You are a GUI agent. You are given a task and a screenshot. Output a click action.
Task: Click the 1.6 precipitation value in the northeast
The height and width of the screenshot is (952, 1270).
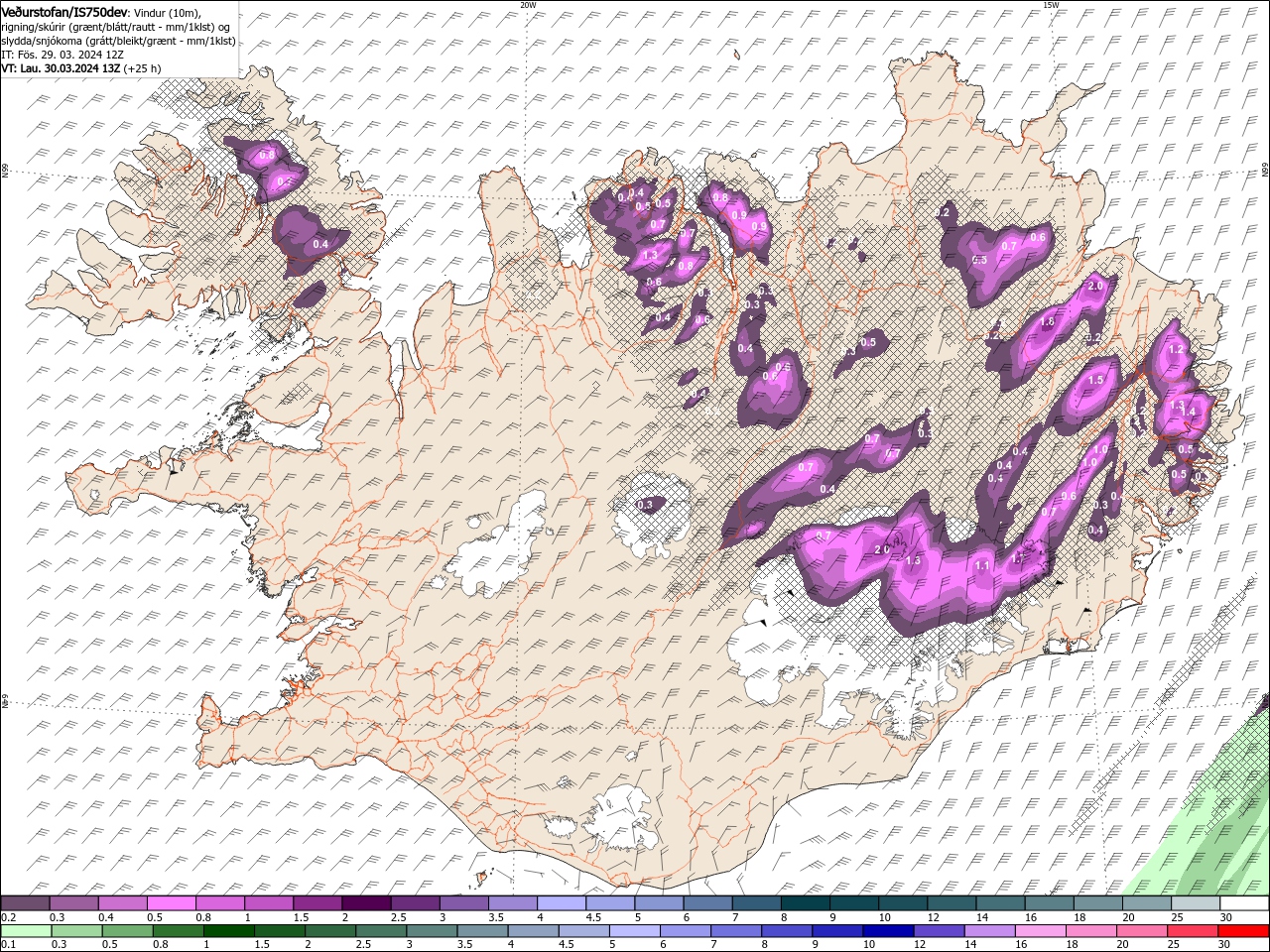(1047, 322)
